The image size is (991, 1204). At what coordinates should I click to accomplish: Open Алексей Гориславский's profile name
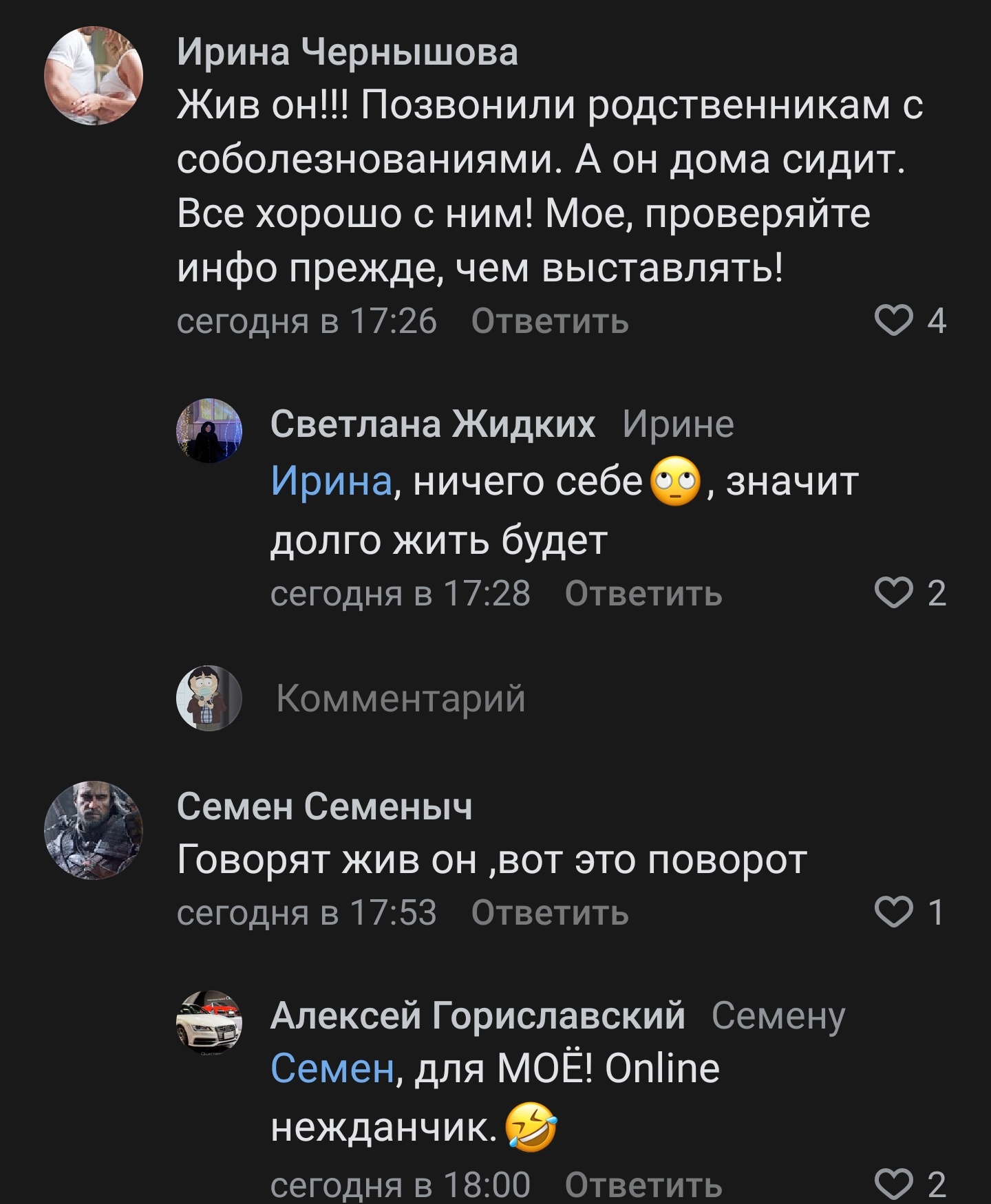click(x=478, y=1015)
